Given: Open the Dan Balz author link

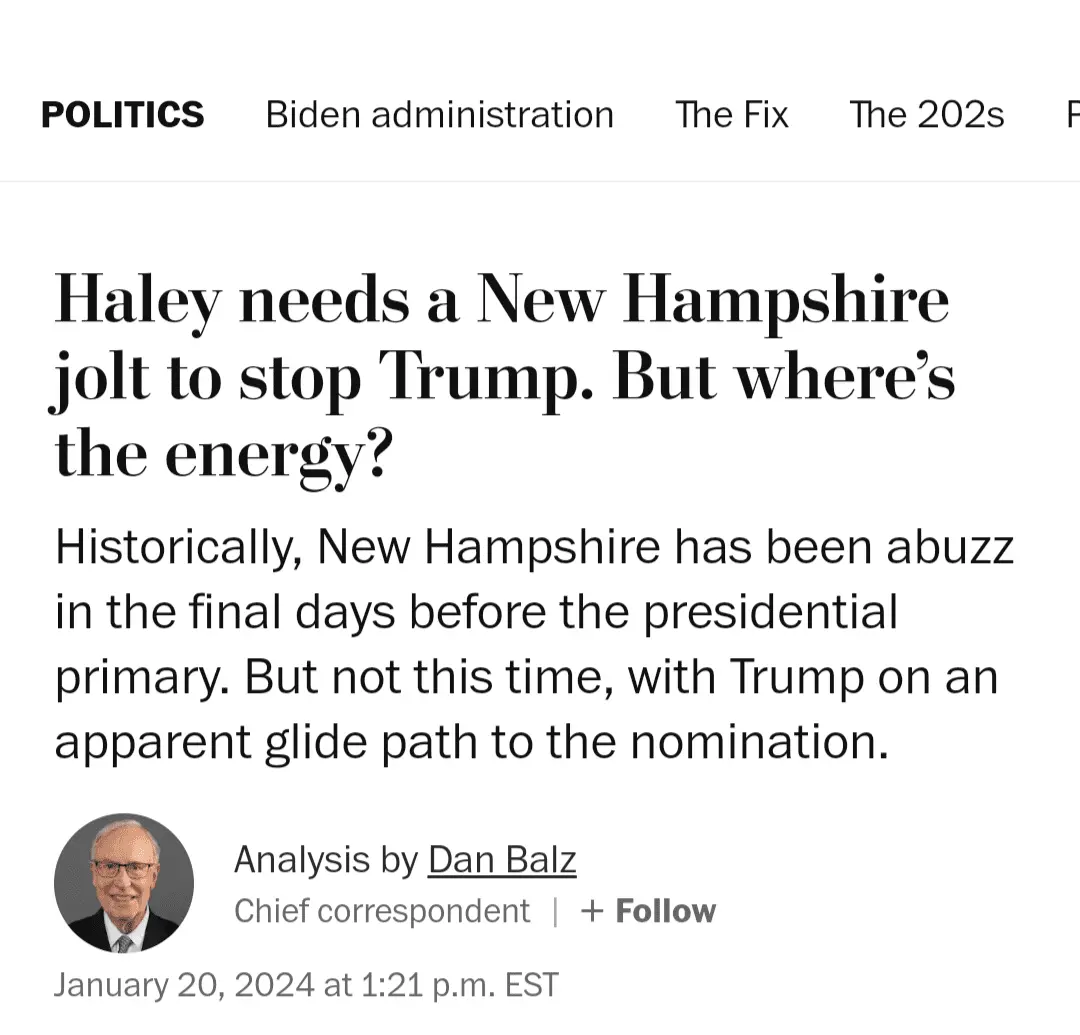Looking at the screenshot, I should point(502,859).
